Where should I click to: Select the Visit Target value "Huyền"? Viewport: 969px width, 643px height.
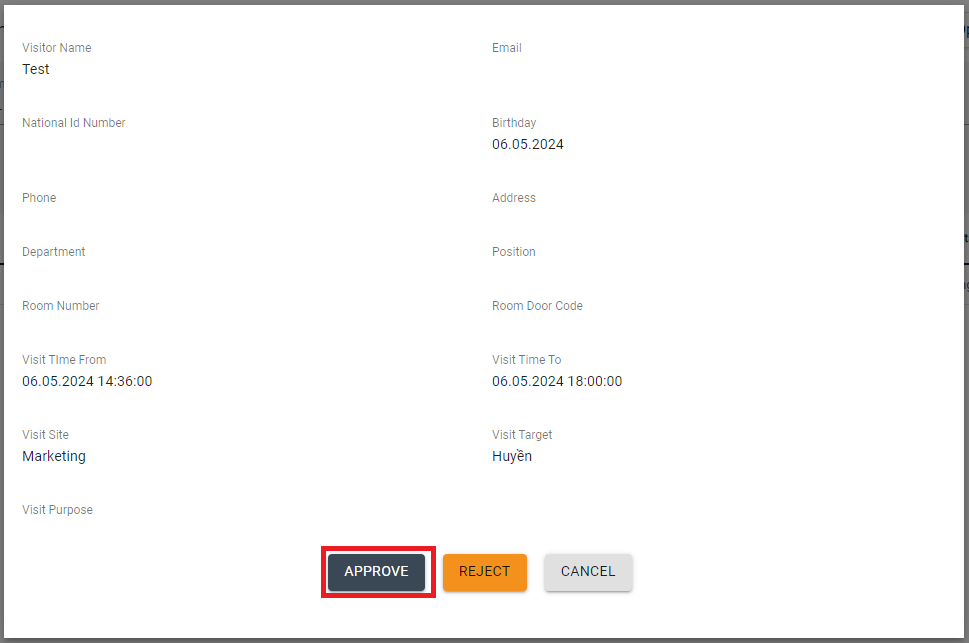(x=512, y=457)
